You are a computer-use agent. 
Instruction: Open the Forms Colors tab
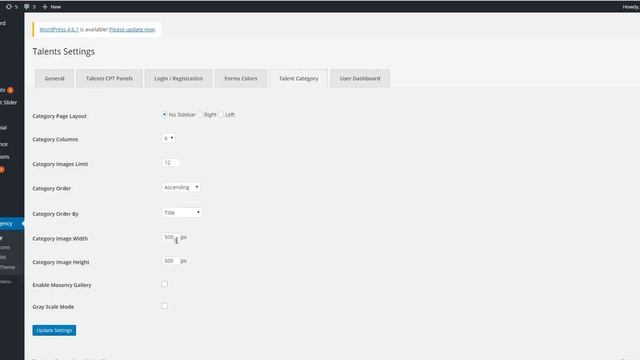coord(241,78)
